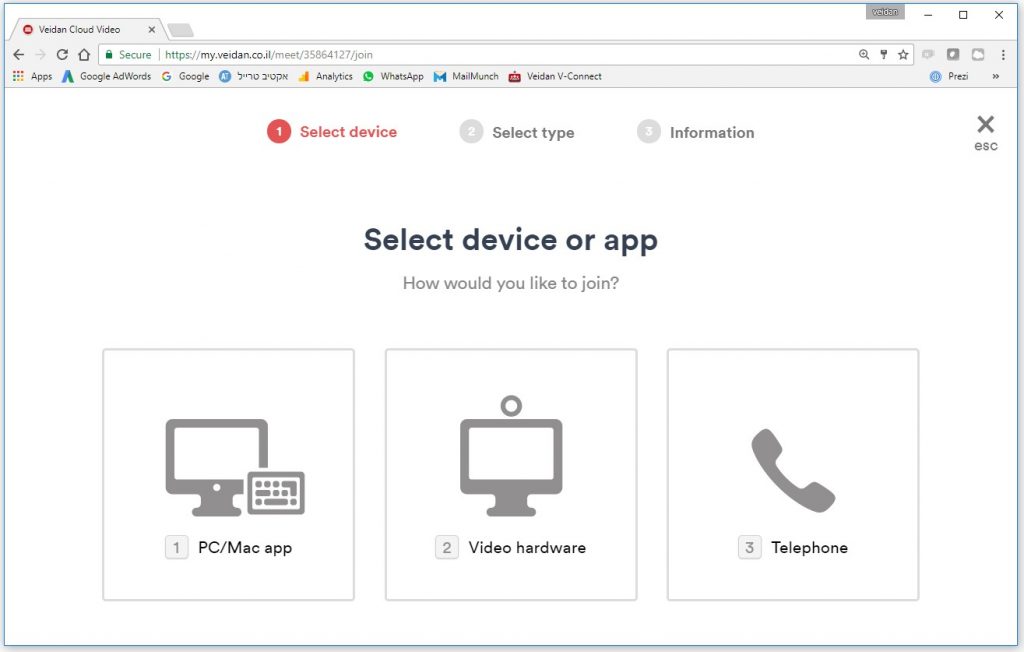Viewport: 1024px width, 652px height.
Task: Choose the PC/Mac app option
Action: pos(228,475)
